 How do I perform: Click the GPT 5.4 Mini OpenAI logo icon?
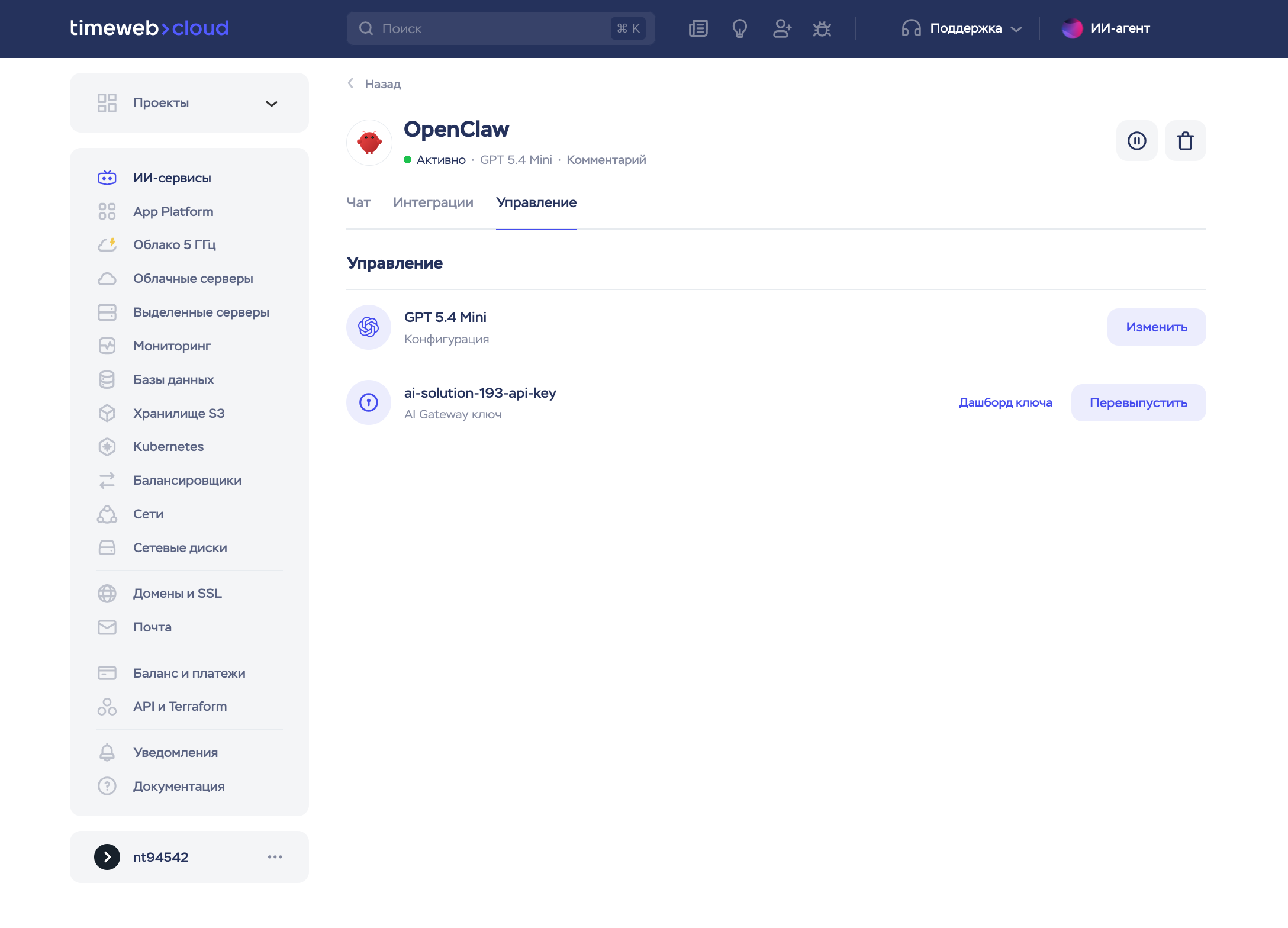(x=369, y=327)
